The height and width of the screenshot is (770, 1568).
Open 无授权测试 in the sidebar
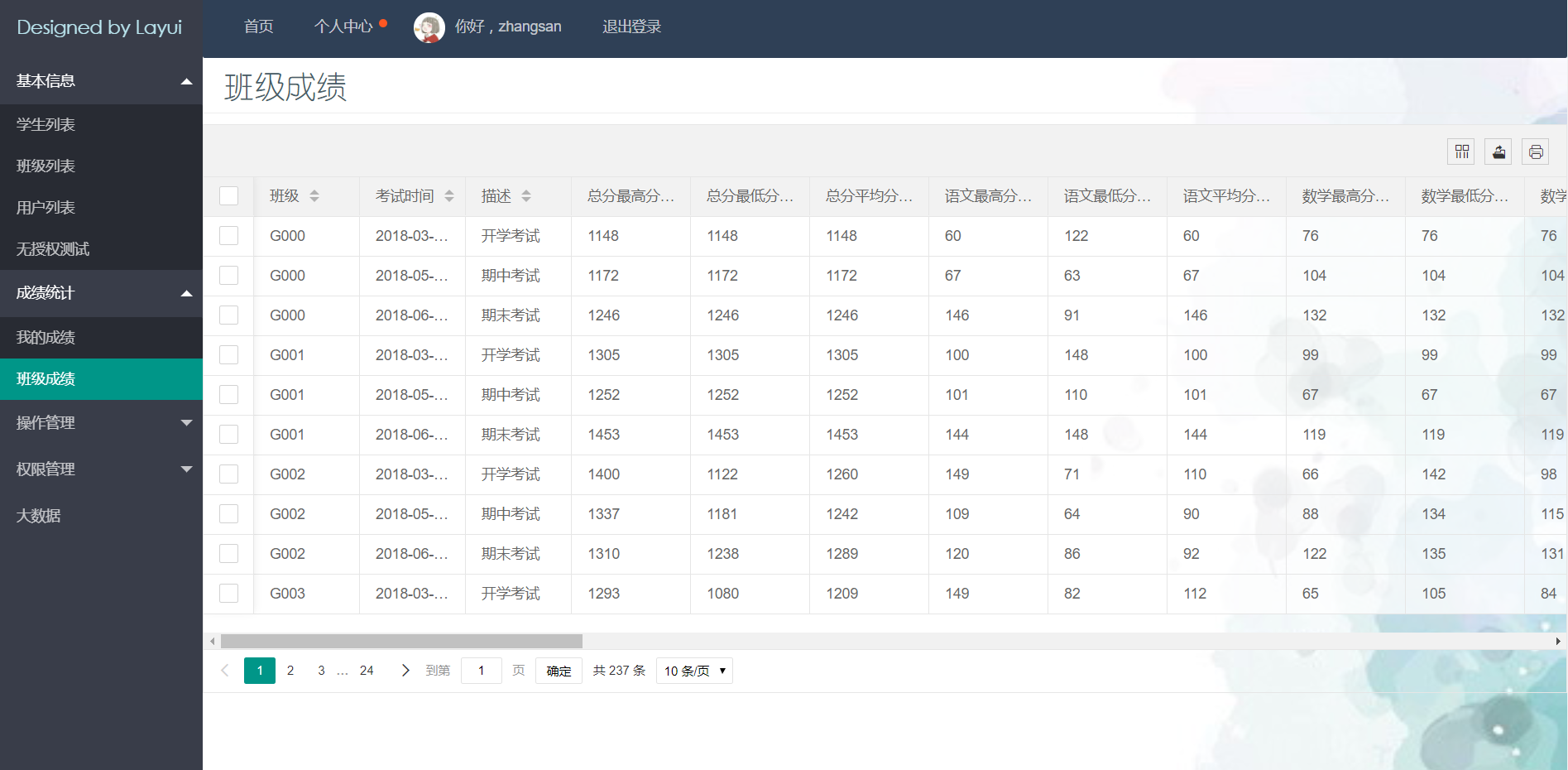(101, 249)
